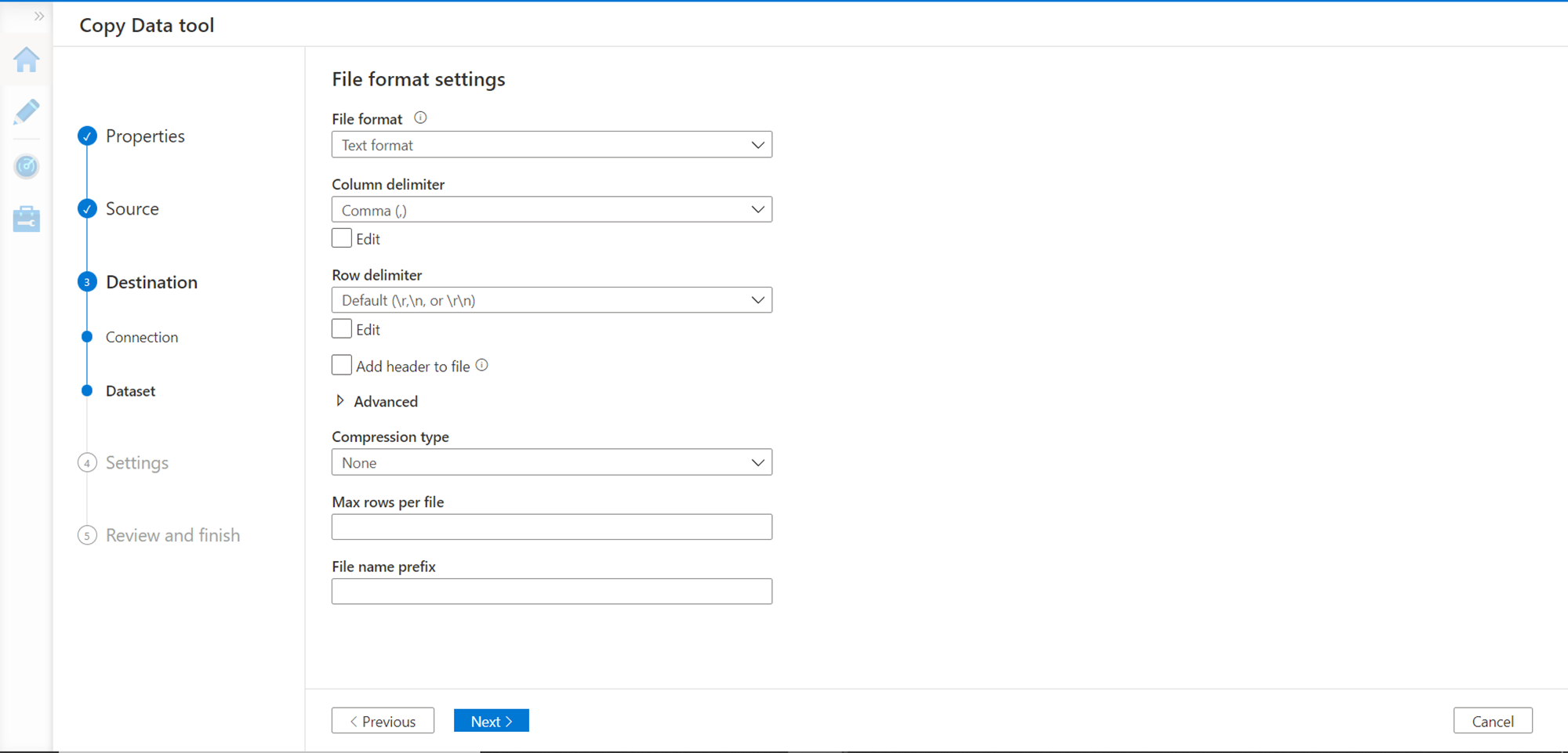Screen dimensions: 1568x753
Task: Open the File format dropdown
Action: (x=551, y=145)
